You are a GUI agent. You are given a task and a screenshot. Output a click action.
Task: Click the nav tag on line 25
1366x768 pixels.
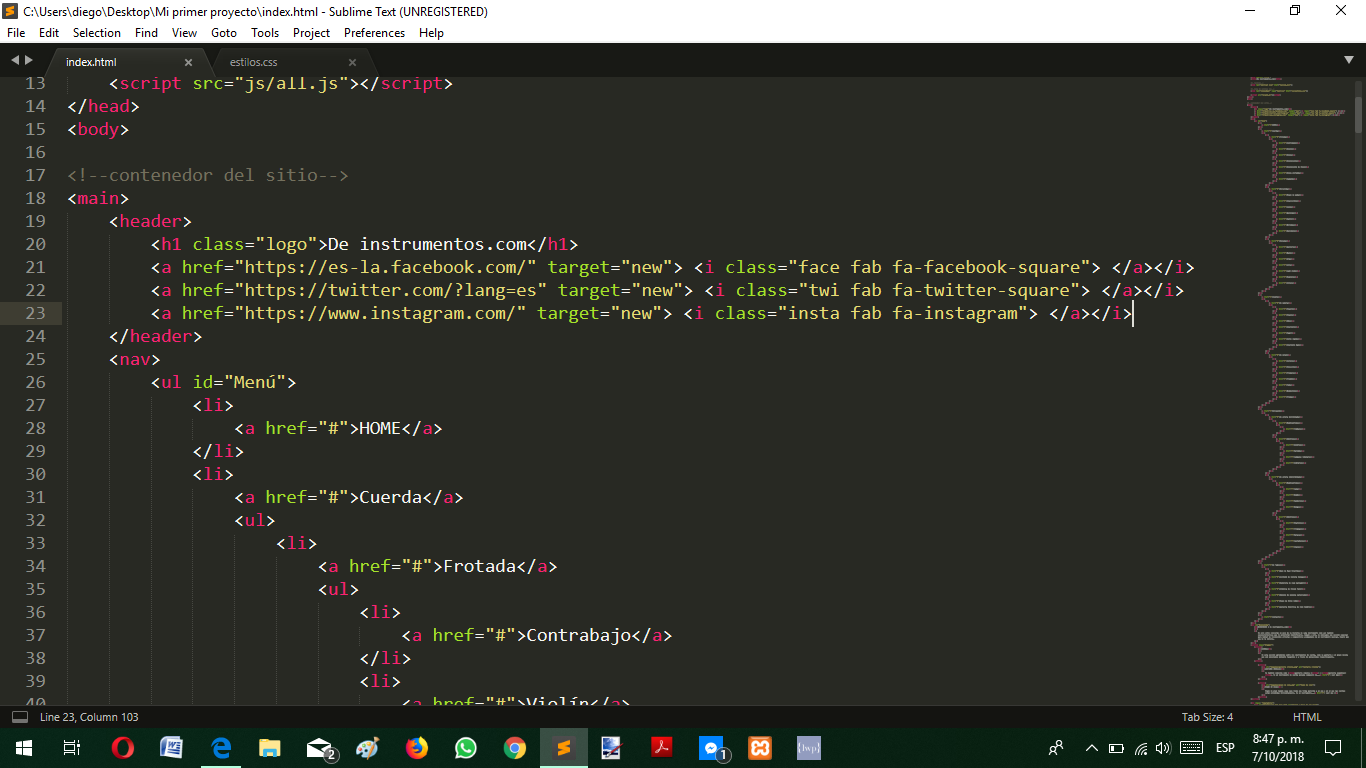135,359
